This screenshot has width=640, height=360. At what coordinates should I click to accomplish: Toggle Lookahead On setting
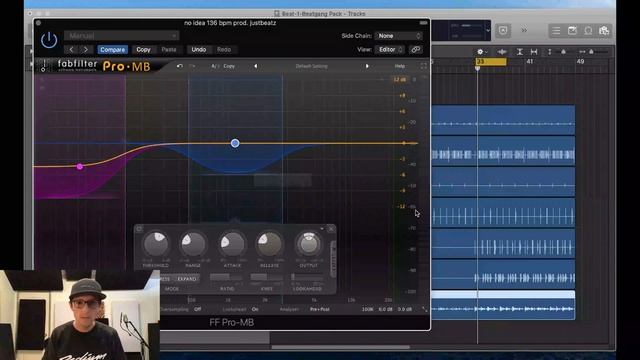[x=255, y=309]
